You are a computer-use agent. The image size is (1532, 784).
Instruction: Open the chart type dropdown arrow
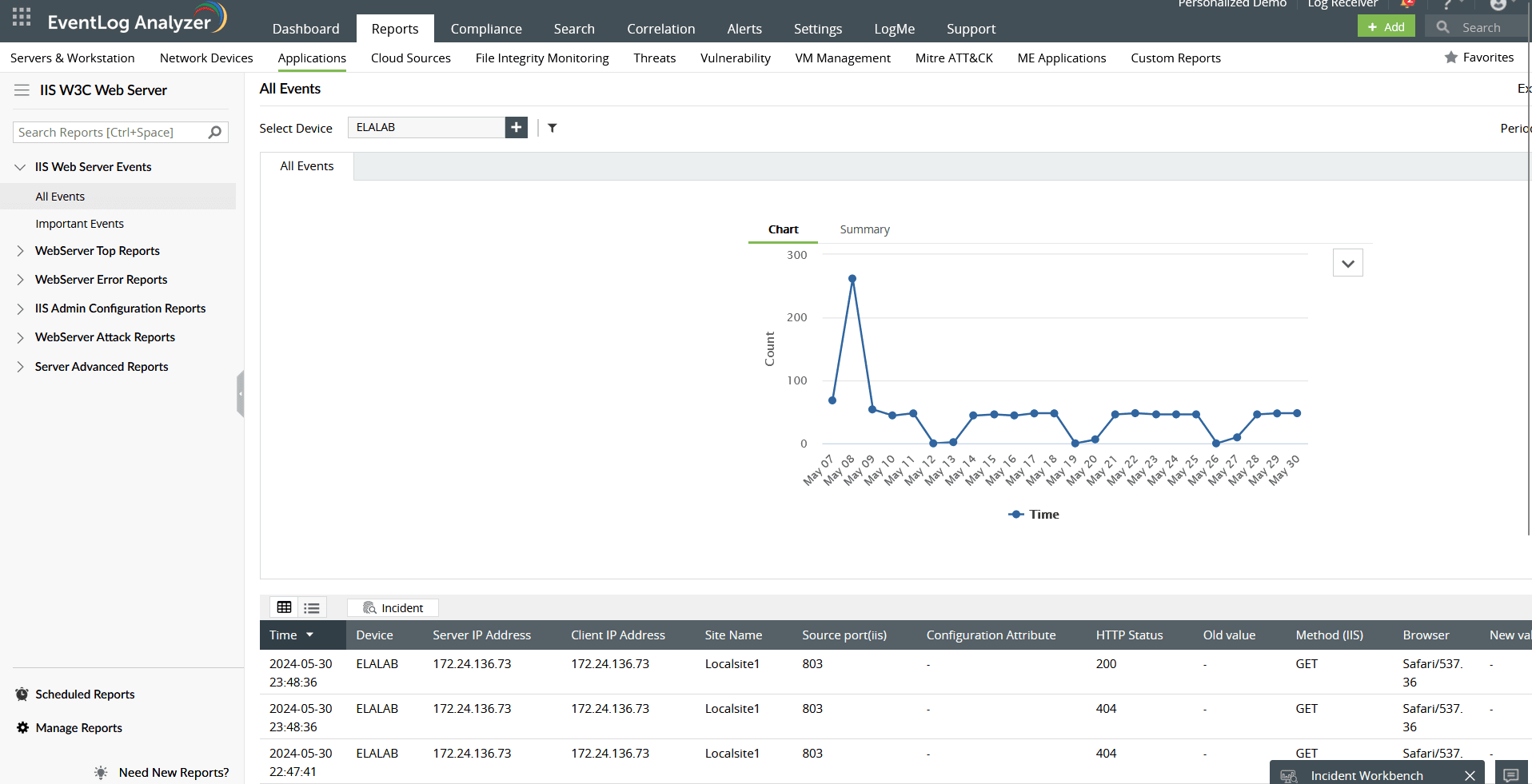tap(1348, 263)
